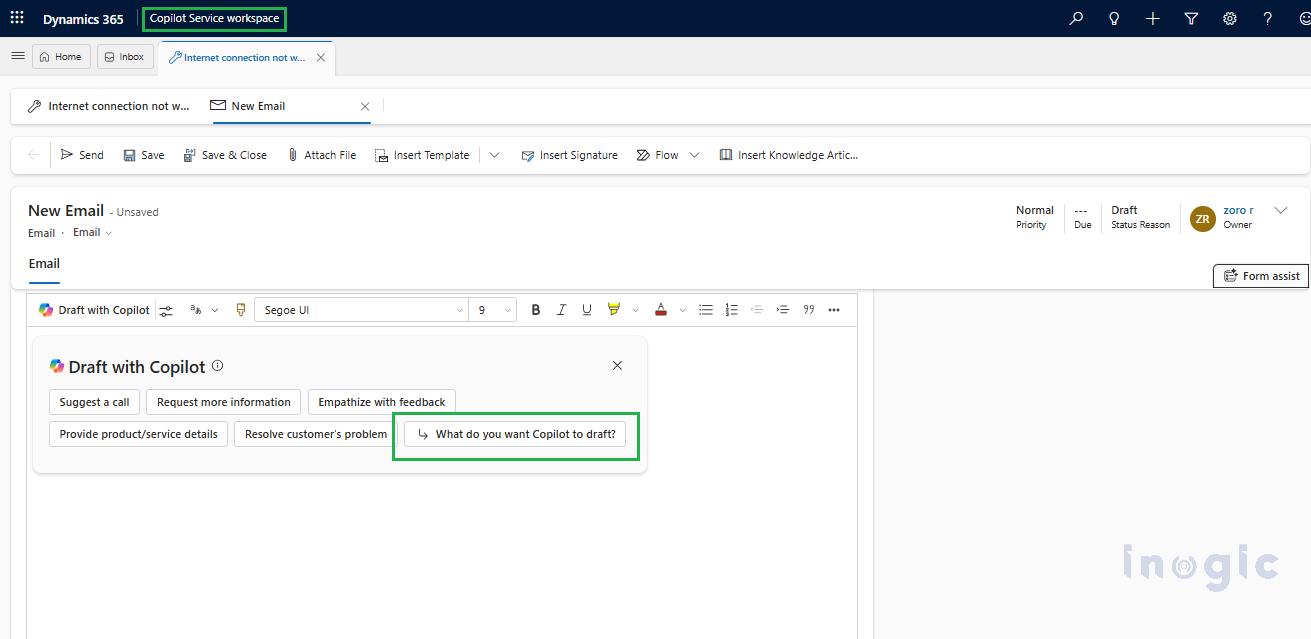Image resolution: width=1311 pixels, height=639 pixels.
Task: Open Dynamics 365 settings gear
Action: [1229, 17]
